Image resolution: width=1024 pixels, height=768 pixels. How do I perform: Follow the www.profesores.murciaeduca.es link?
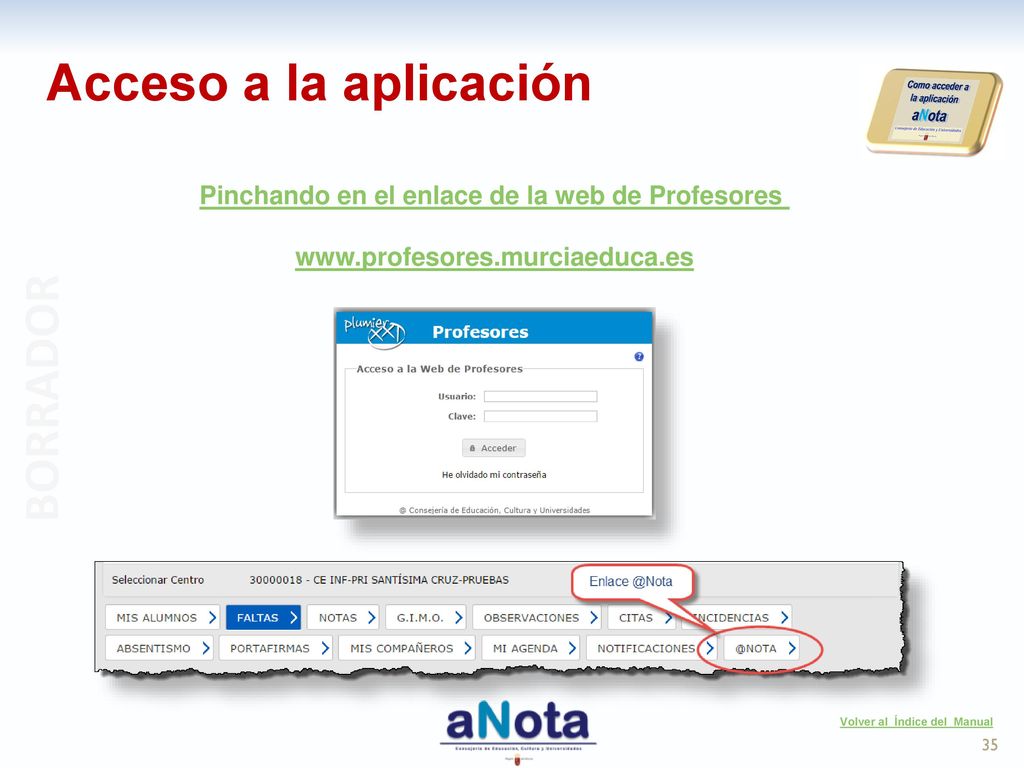pos(494,257)
